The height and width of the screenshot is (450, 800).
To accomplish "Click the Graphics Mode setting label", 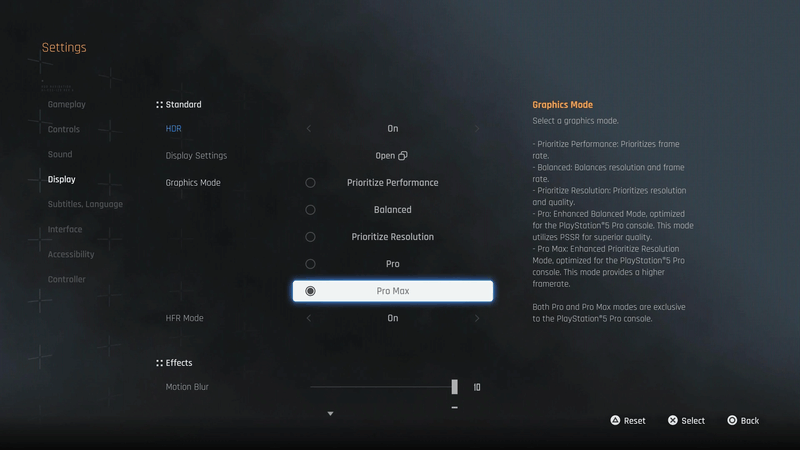I will 193,183.
